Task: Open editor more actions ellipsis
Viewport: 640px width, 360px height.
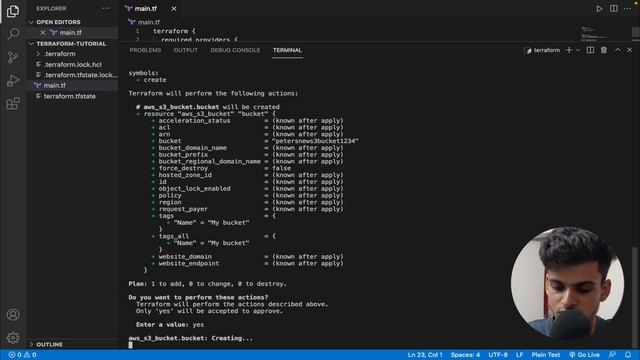Action: (x=627, y=9)
